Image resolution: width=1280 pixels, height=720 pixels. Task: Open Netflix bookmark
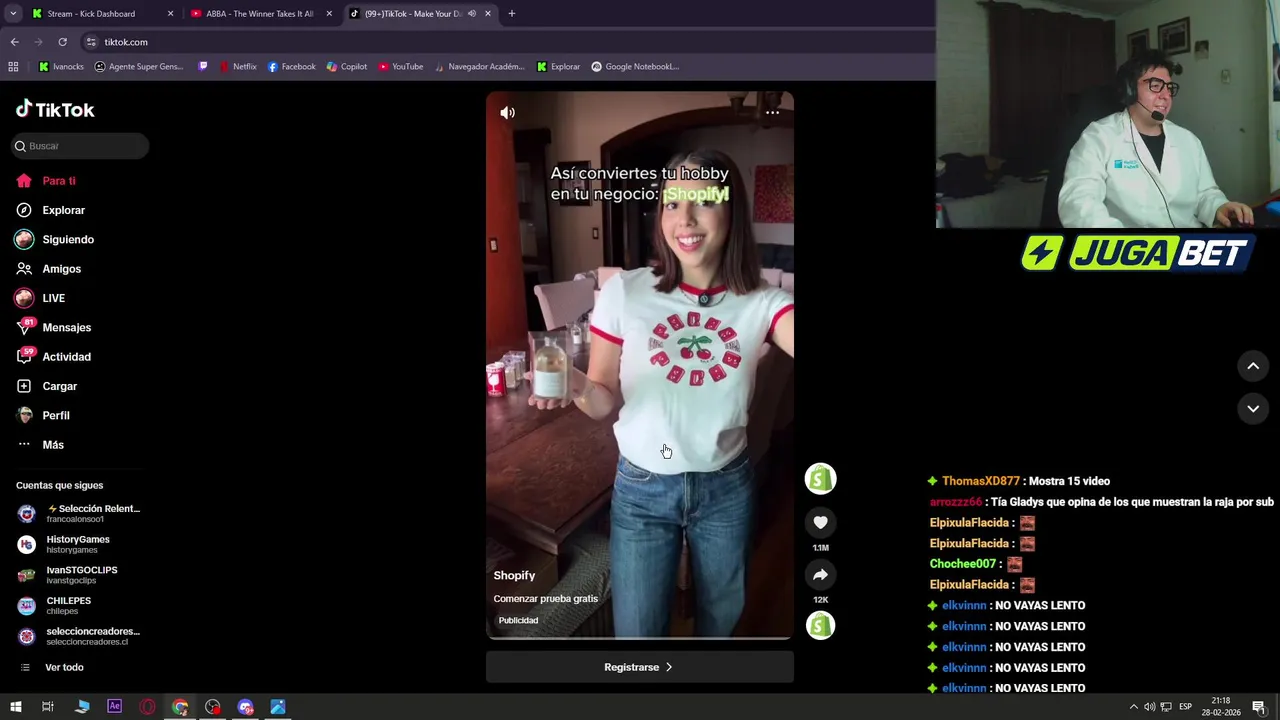click(238, 67)
